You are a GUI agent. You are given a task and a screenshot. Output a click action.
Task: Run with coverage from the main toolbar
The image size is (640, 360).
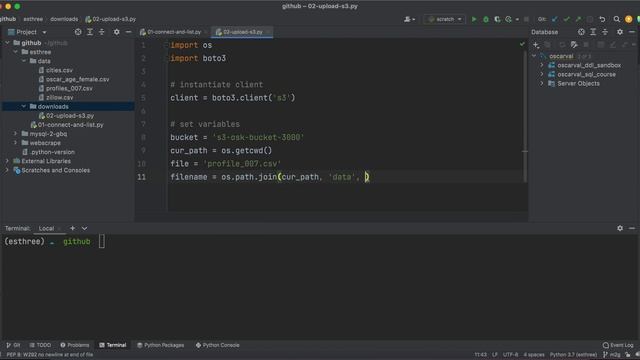click(497, 19)
